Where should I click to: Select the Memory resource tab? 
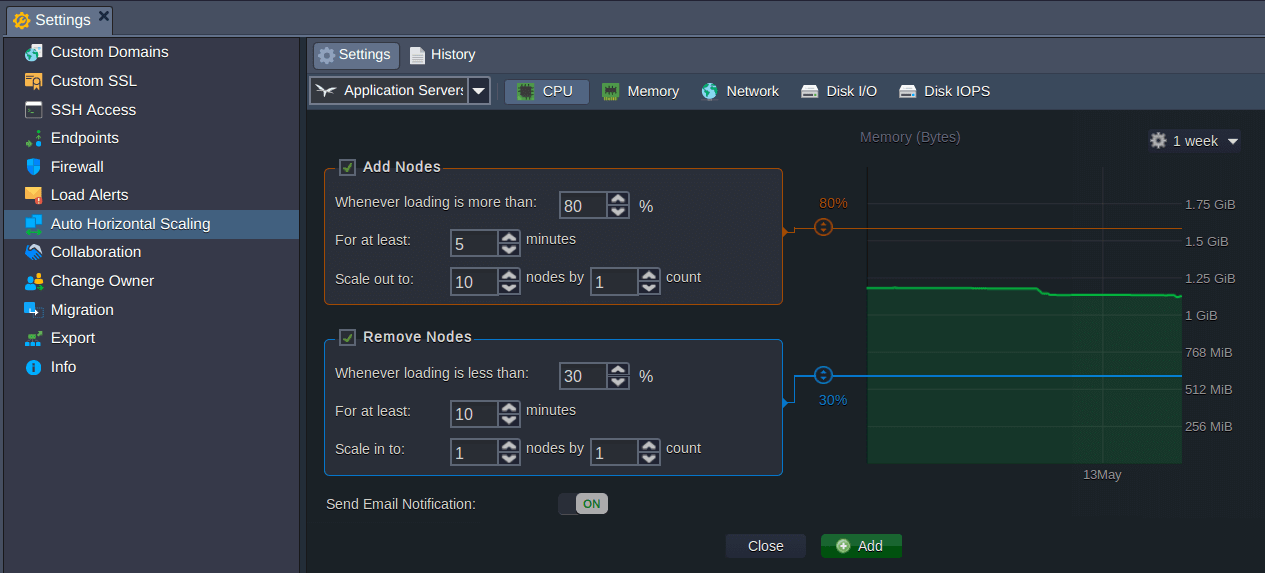[640, 91]
